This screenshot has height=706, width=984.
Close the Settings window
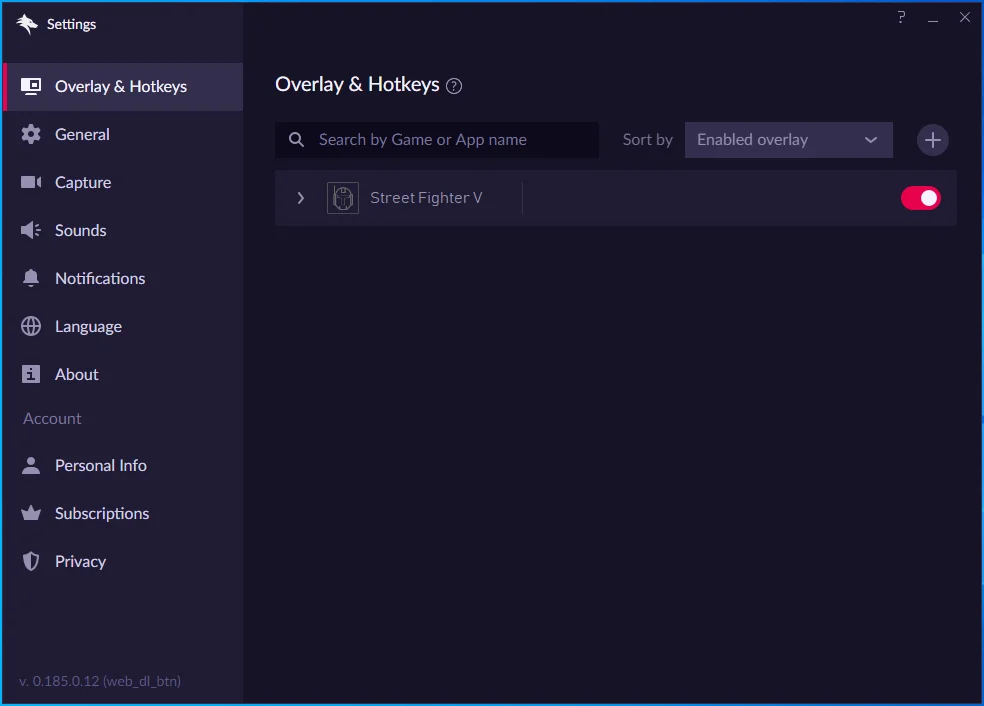(965, 17)
